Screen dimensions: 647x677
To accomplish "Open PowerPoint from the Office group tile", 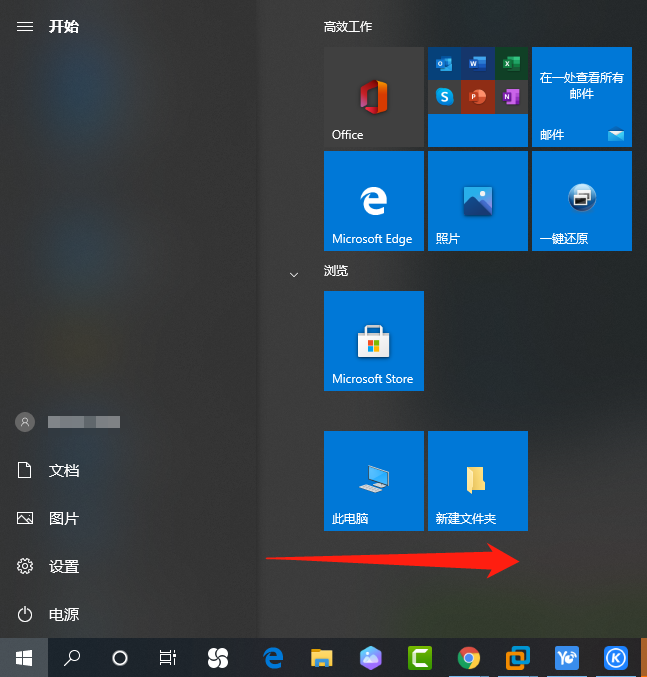I will point(478,97).
